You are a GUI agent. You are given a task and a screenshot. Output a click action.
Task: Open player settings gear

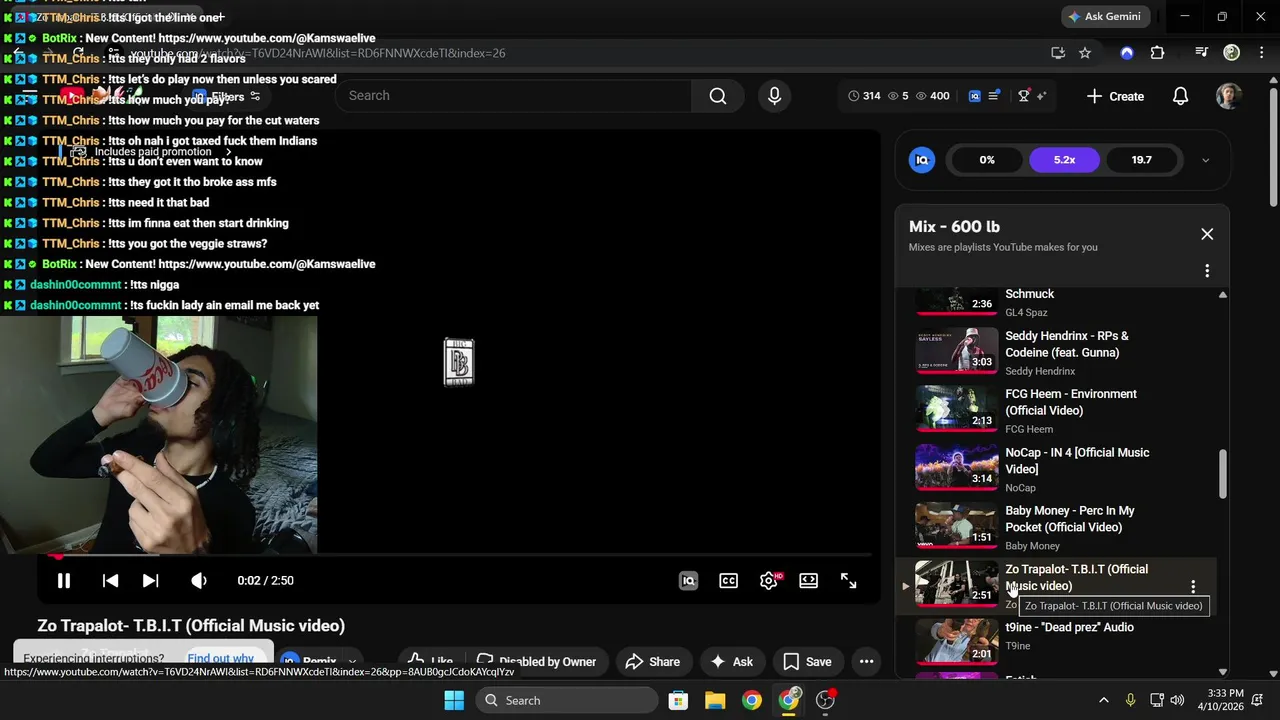[769, 581]
